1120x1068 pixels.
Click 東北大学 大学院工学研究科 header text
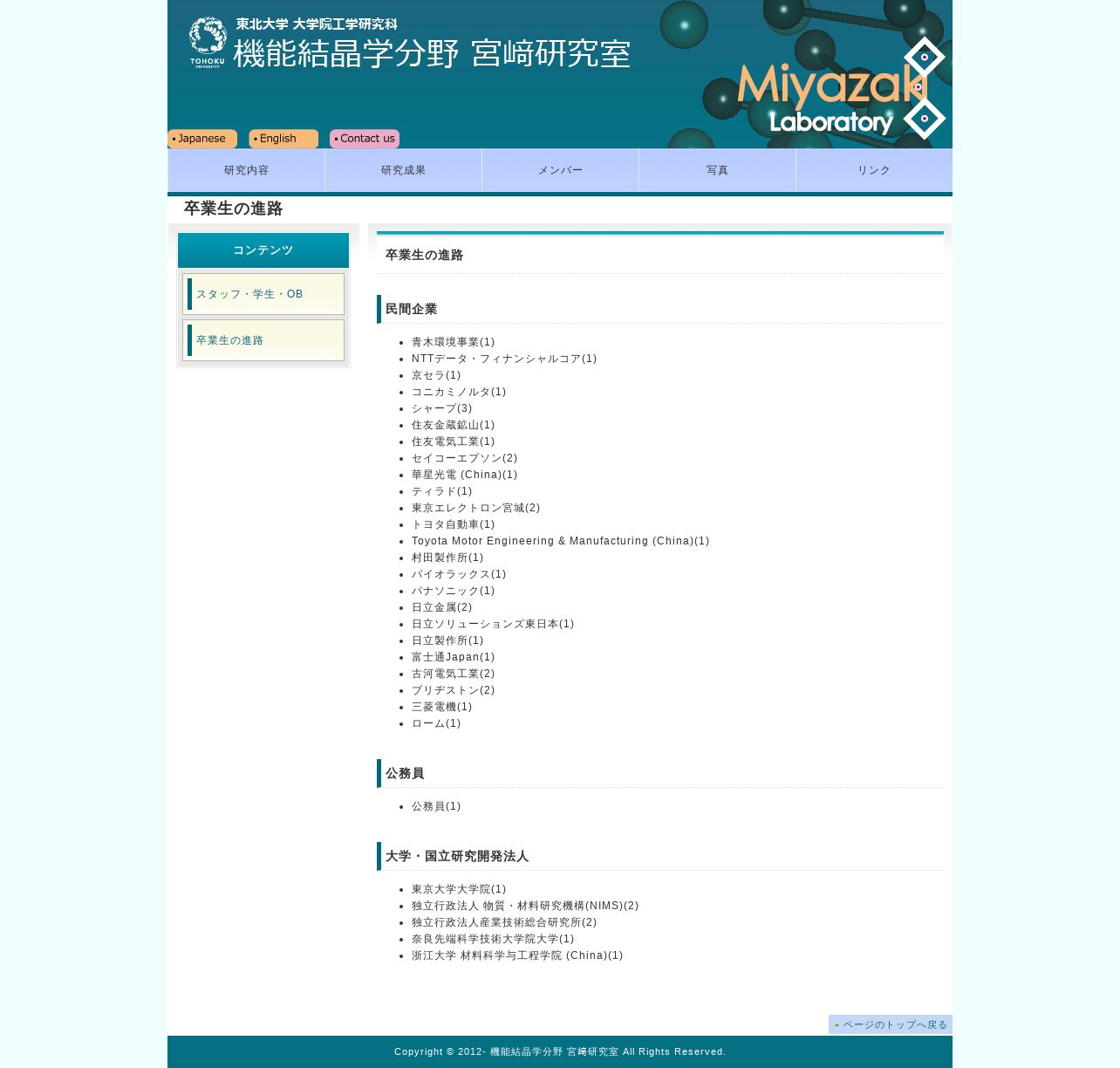(317, 24)
